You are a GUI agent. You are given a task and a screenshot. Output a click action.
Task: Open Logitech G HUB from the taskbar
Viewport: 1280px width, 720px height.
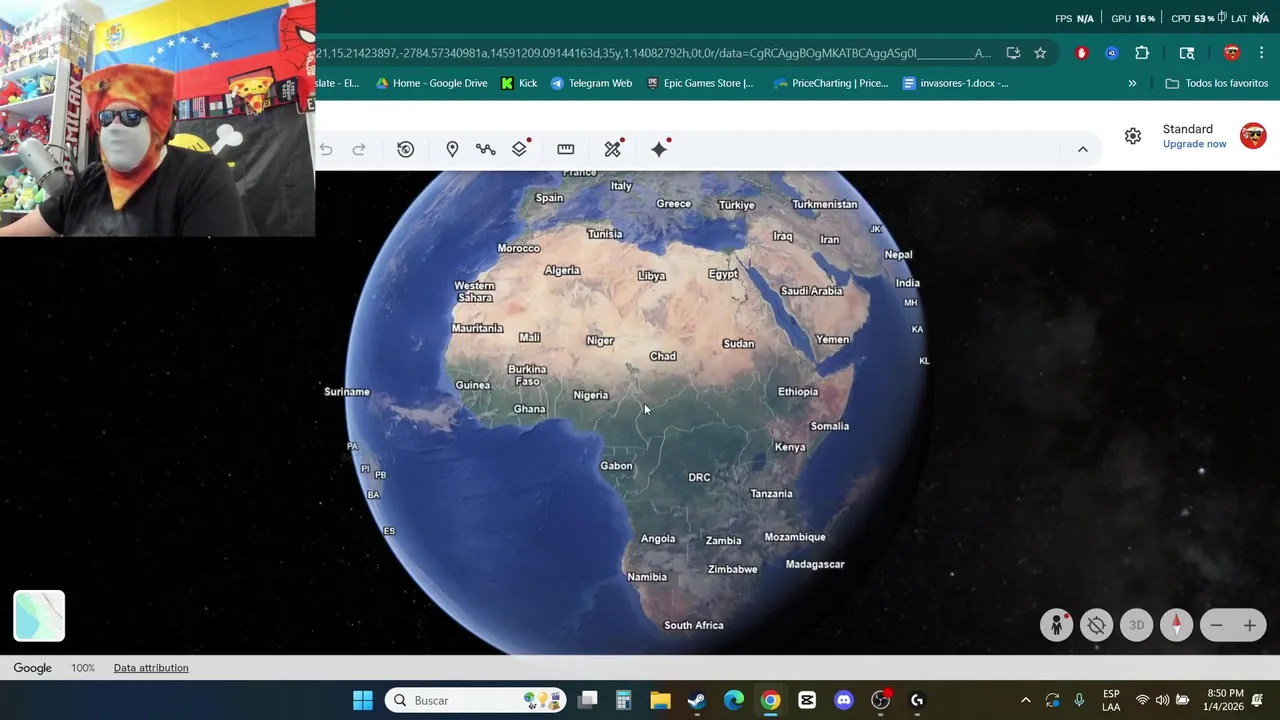click(x=917, y=700)
